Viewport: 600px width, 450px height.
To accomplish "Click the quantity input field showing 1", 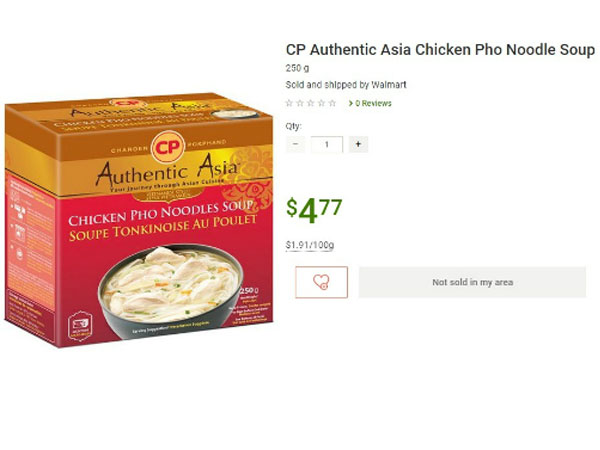I will pos(327,144).
